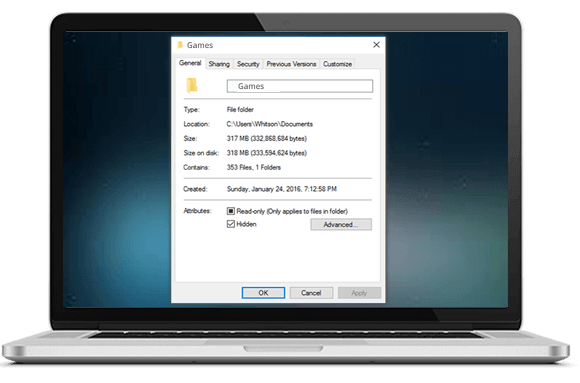580x383 pixels.
Task: Click the Cancel button
Action: pyautogui.click(x=311, y=293)
